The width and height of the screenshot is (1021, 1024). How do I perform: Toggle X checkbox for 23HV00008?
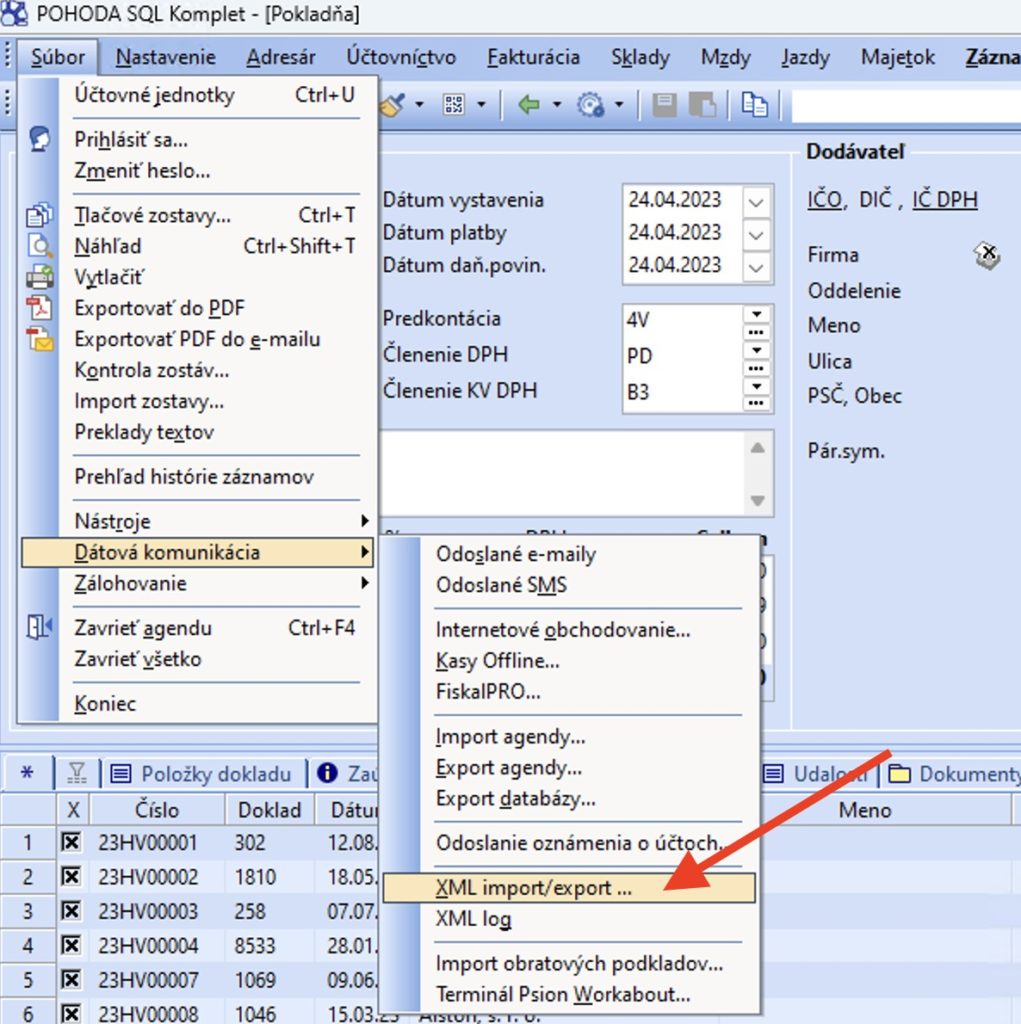71,1014
